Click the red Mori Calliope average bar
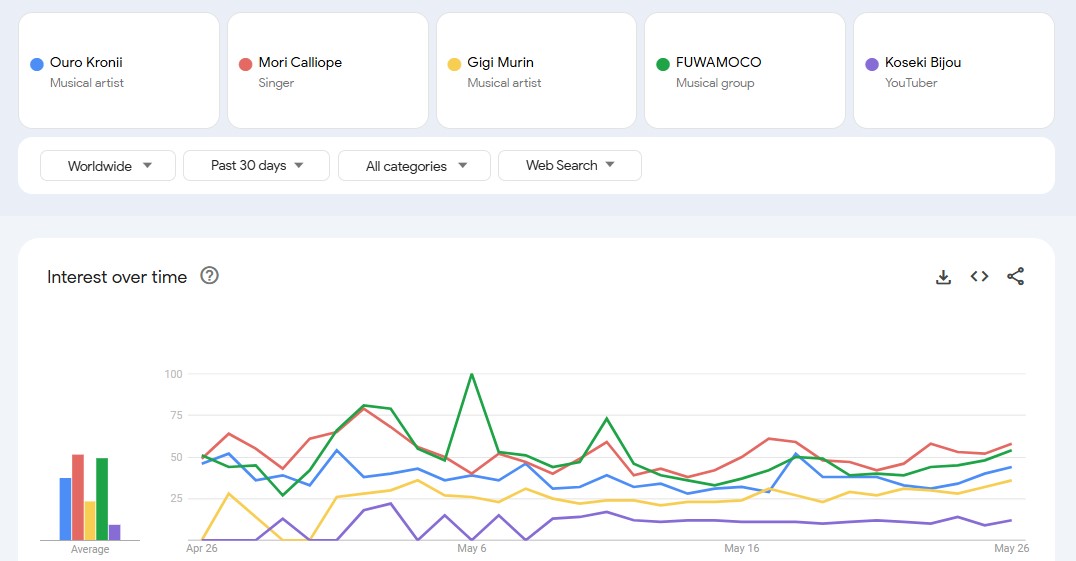Image resolution: width=1076 pixels, height=561 pixels. [x=78, y=498]
